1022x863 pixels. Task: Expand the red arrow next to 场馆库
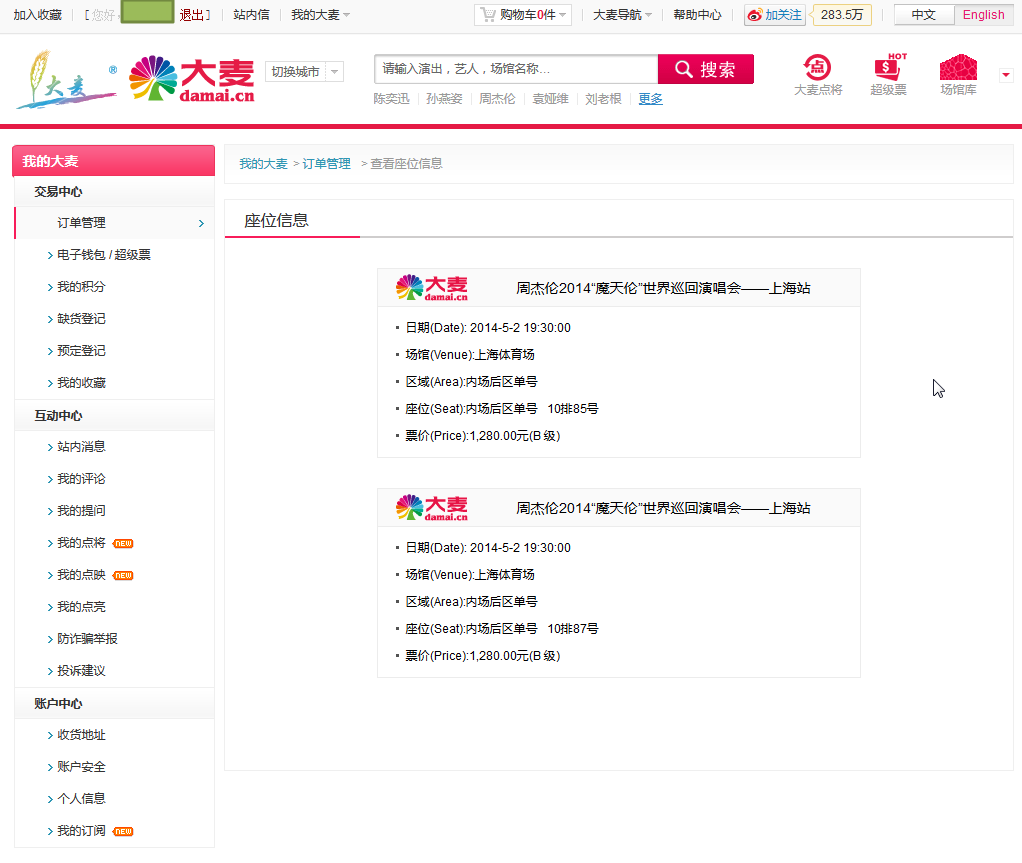coord(1006,74)
